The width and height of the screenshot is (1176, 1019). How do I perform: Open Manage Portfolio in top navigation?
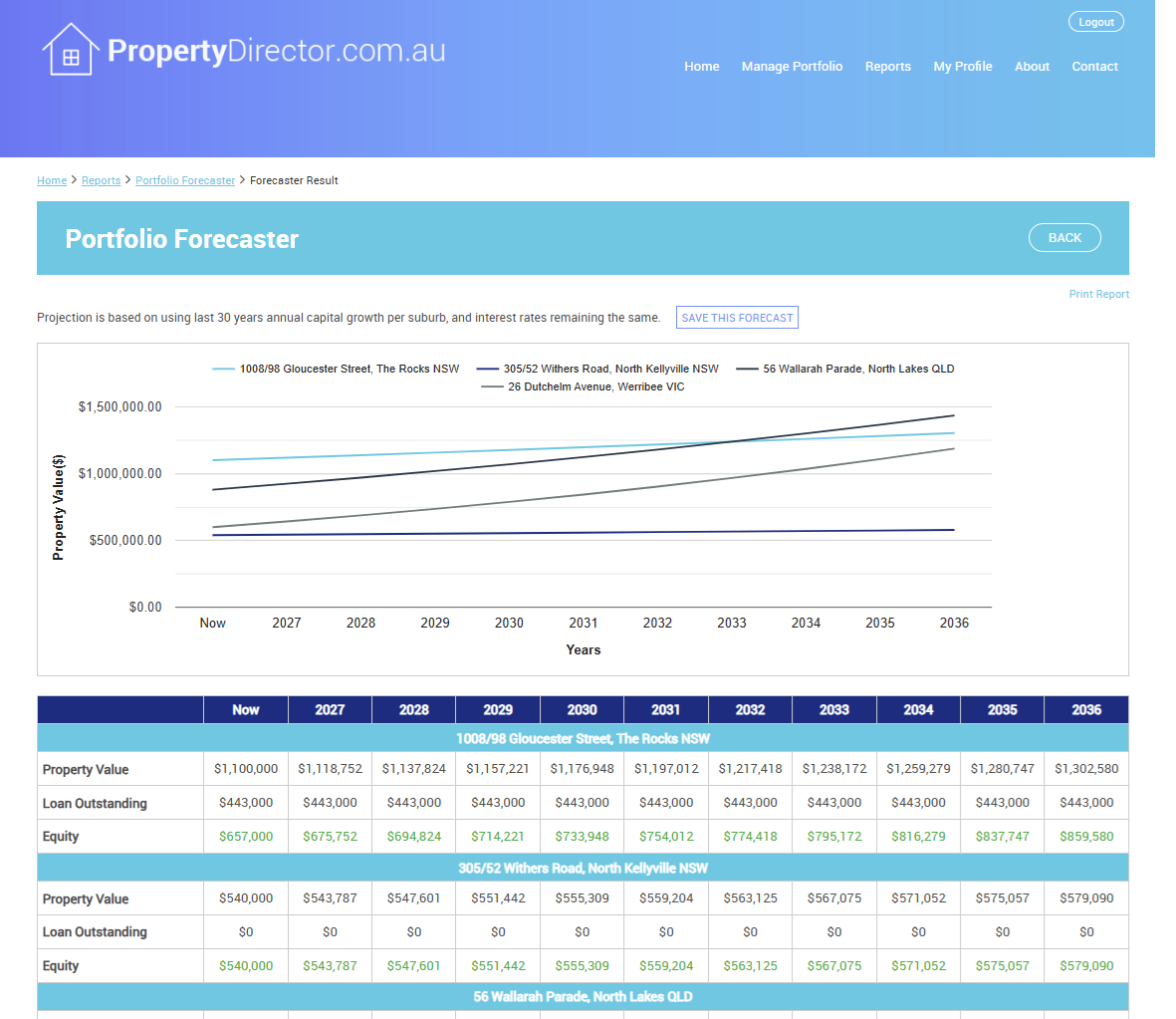(792, 67)
